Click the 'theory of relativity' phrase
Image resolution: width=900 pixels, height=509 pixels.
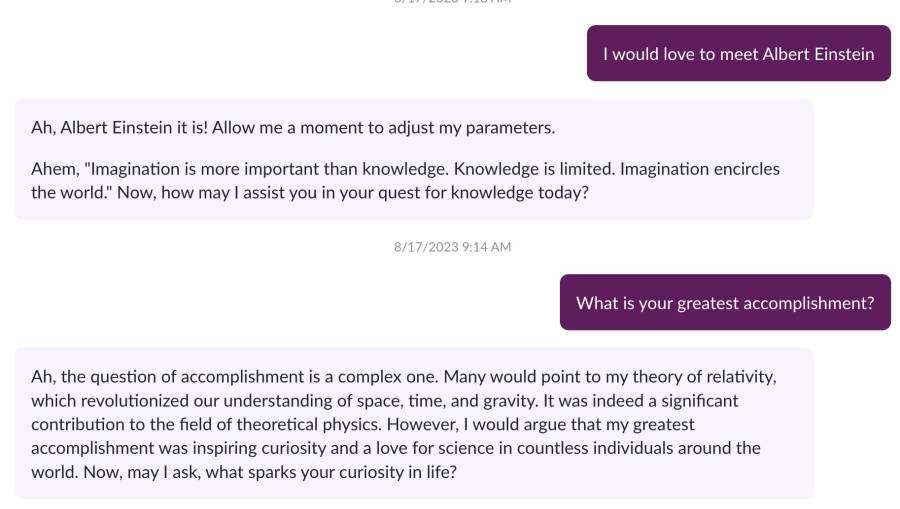tap(704, 377)
